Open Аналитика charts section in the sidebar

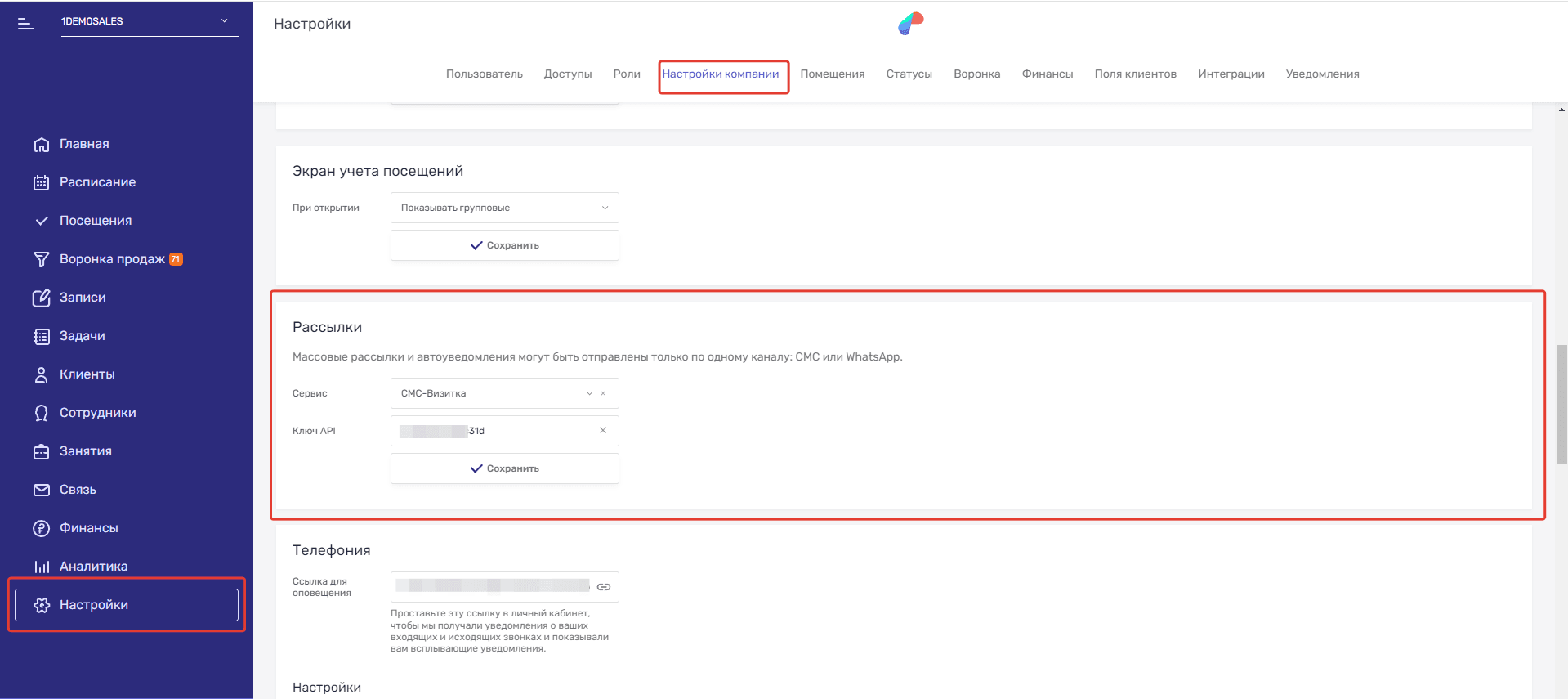(93, 567)
